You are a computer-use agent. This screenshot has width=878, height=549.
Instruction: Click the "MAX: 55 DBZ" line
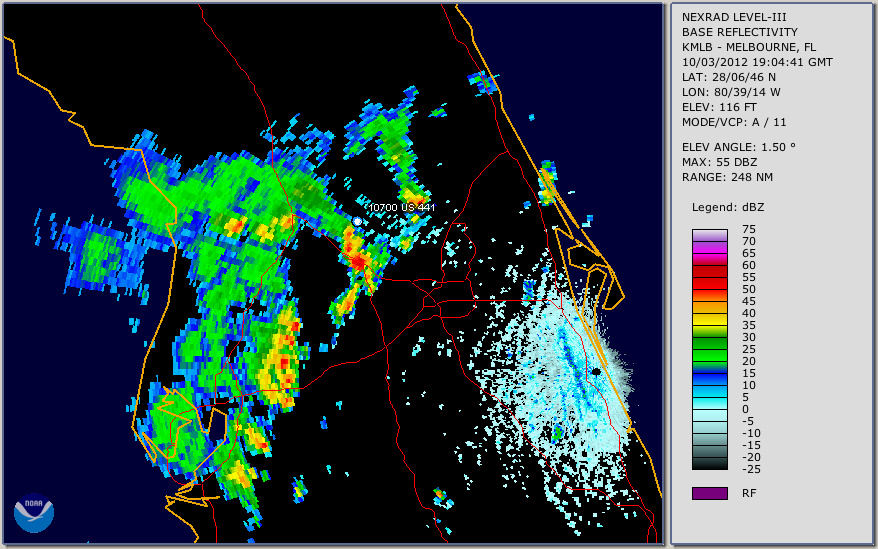(719, 162)
